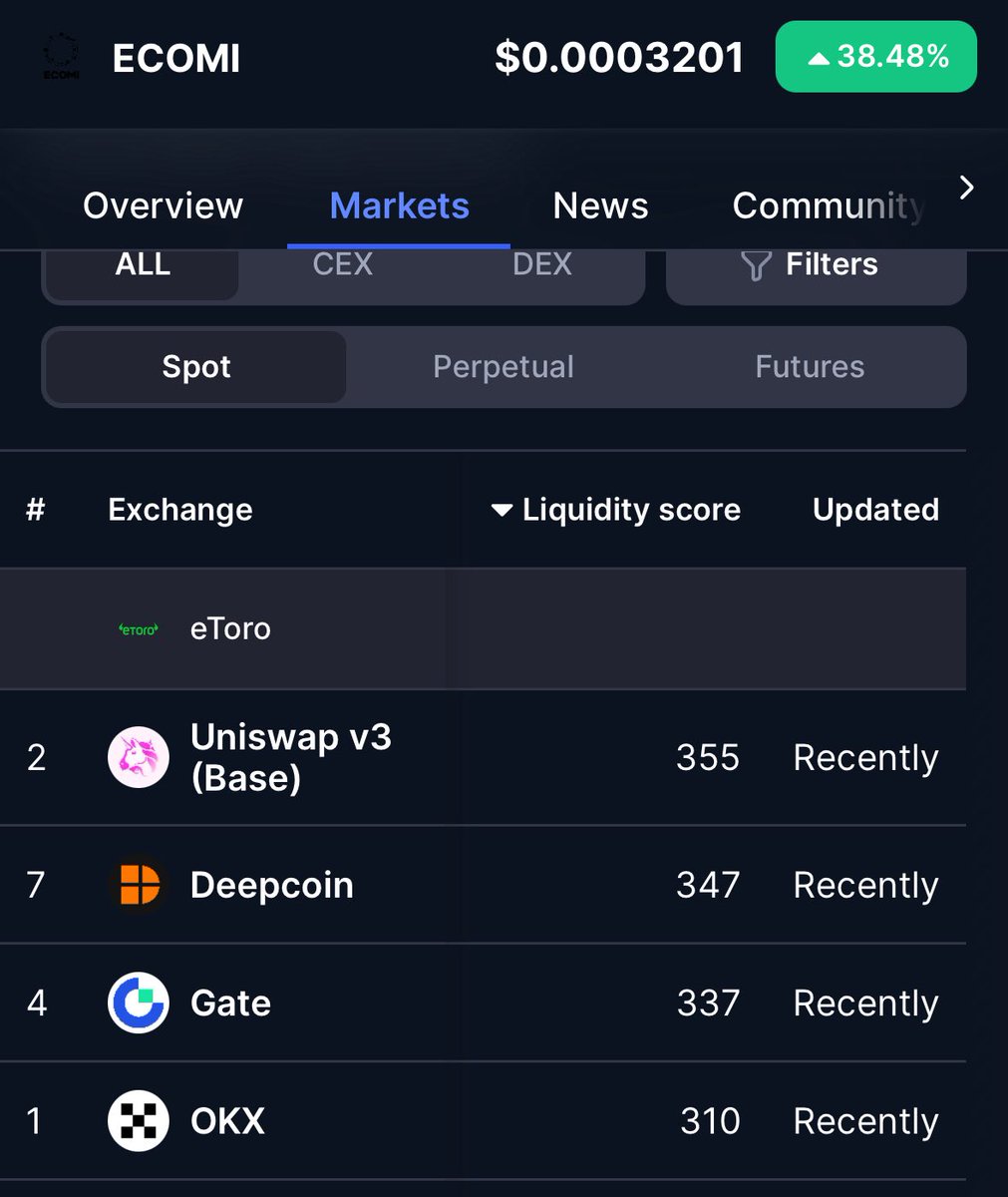Switch exchange filter to CEX
The width and height of the screenshot is (1008, 1197).
pos(342,265)
